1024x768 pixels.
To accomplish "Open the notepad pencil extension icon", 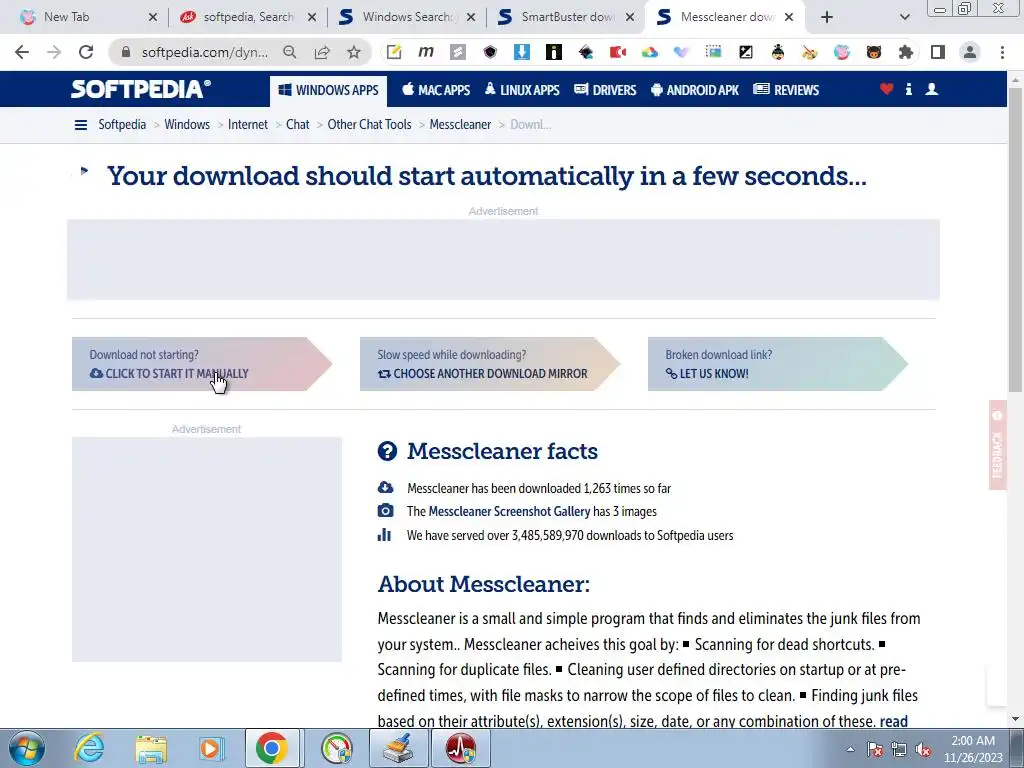I will coord(394,52).
